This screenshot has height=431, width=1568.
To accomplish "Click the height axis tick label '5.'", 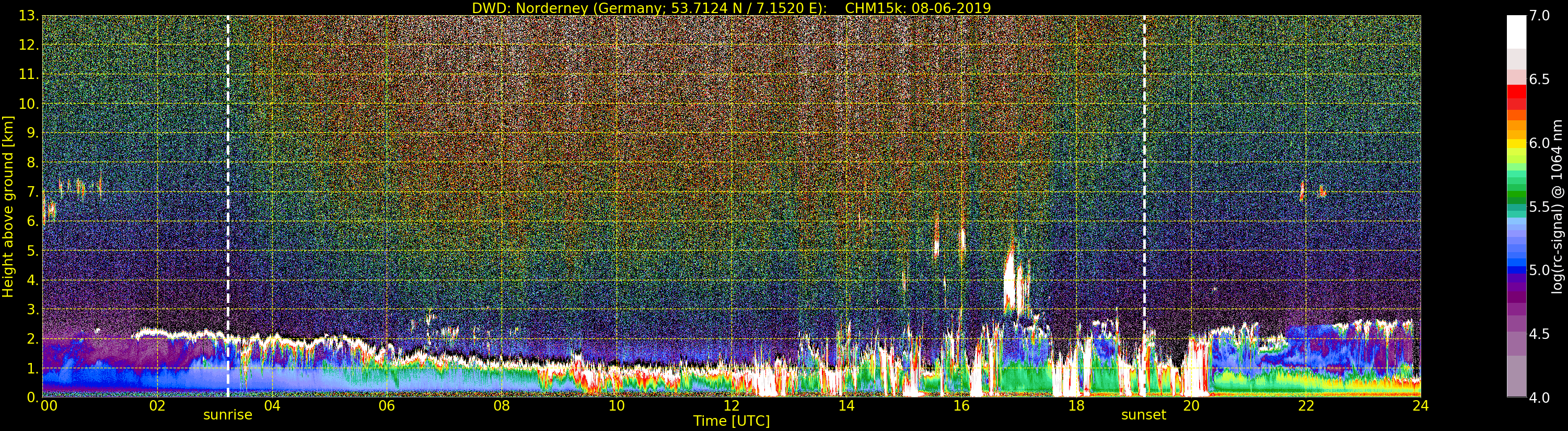I will click(32, 251).
